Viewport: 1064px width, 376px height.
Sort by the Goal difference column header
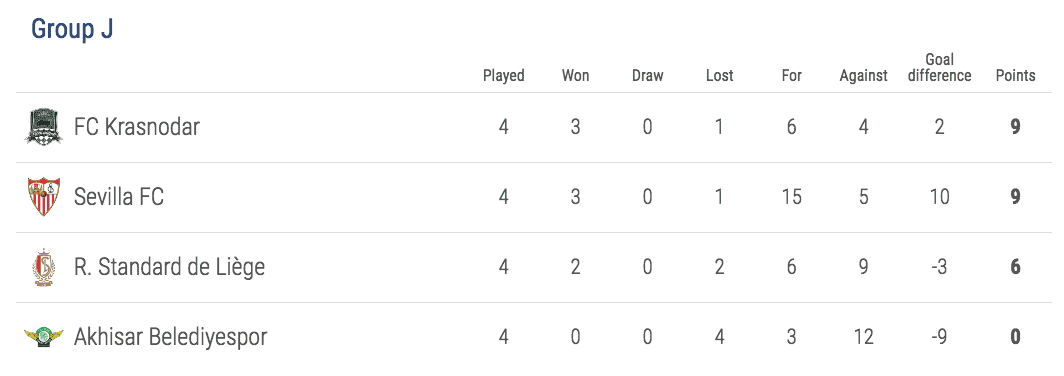pyautogui.click(x=939, y=68)
